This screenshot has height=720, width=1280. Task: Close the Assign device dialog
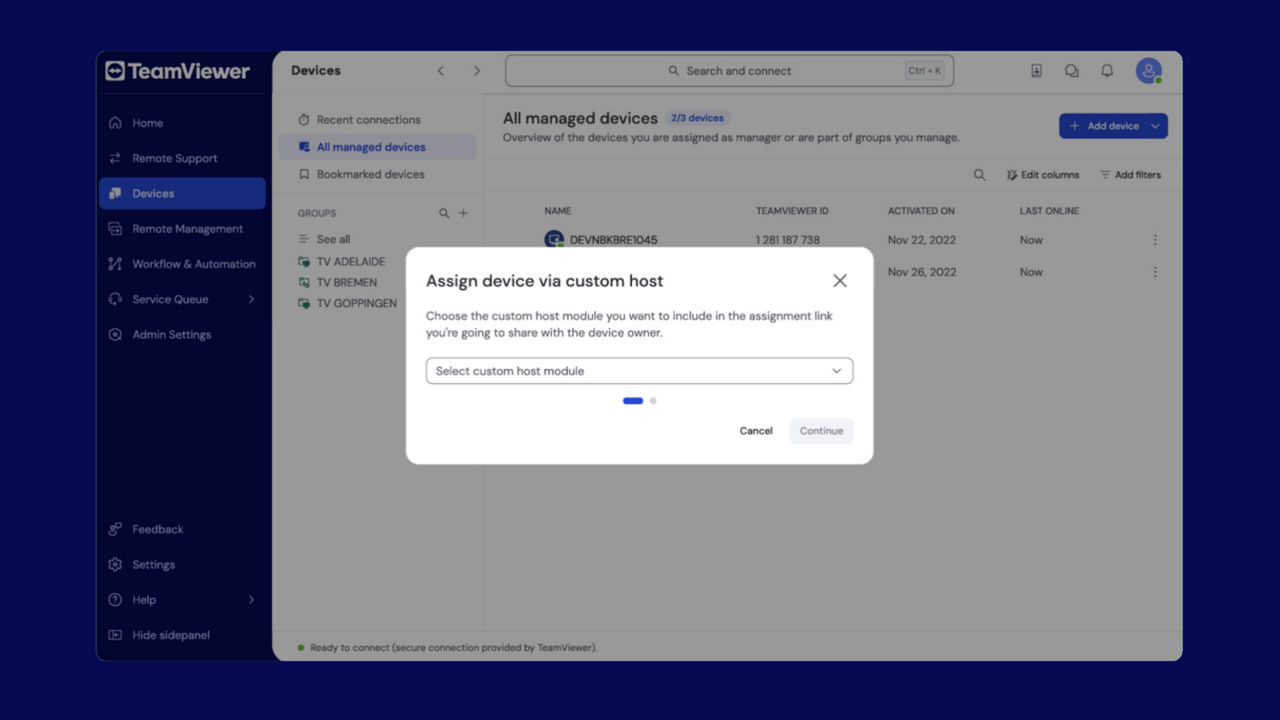tap(840, 281)
